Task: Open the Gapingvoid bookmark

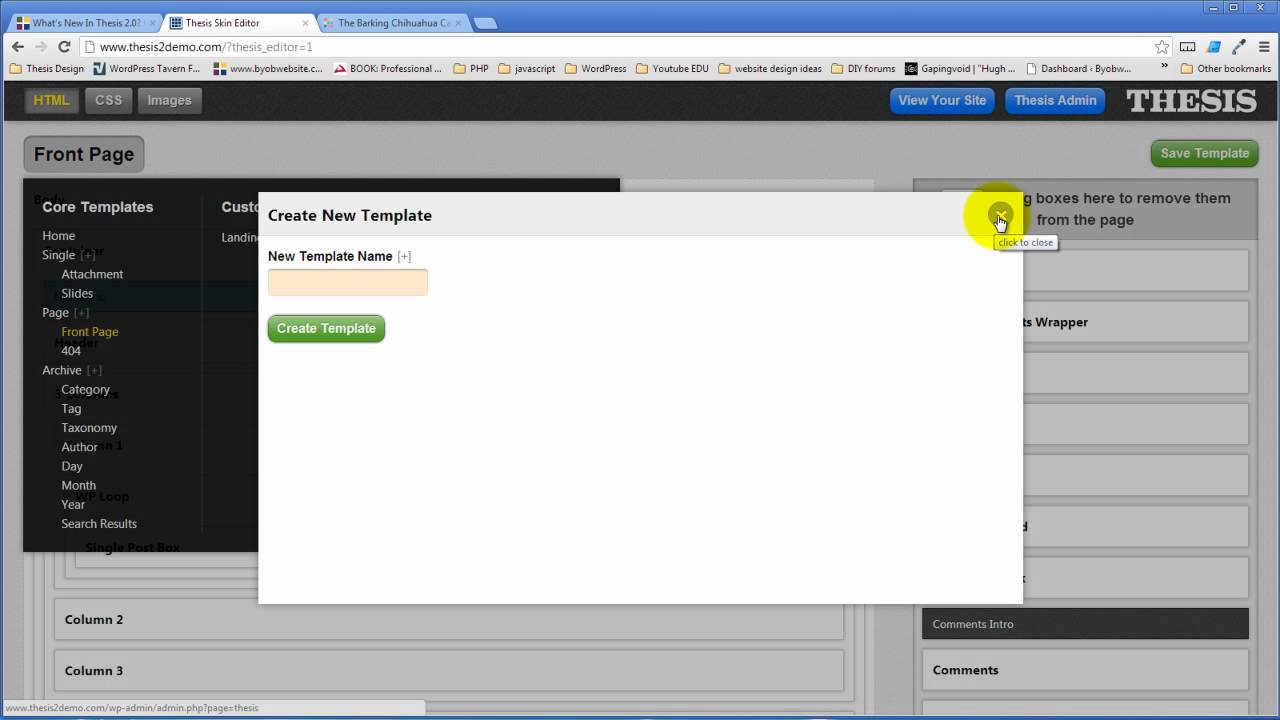Action: [x=960, y=69]
